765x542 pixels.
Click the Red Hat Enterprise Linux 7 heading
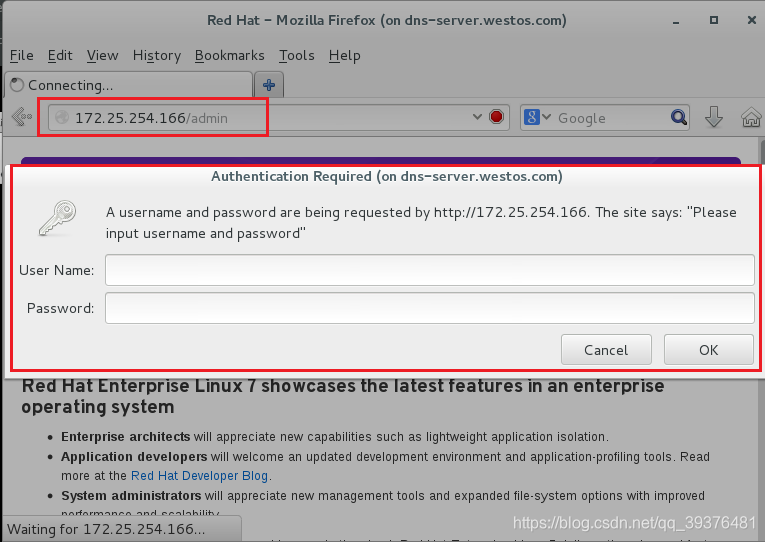pyautogui.click(x=342, y=396)
